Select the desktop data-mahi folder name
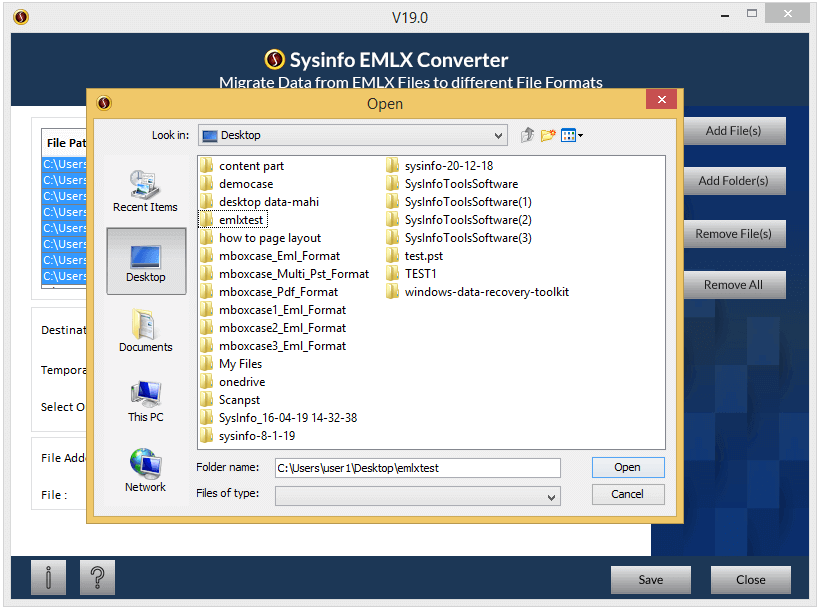This screenshot has height=607, width=817. tap(269, 202)
